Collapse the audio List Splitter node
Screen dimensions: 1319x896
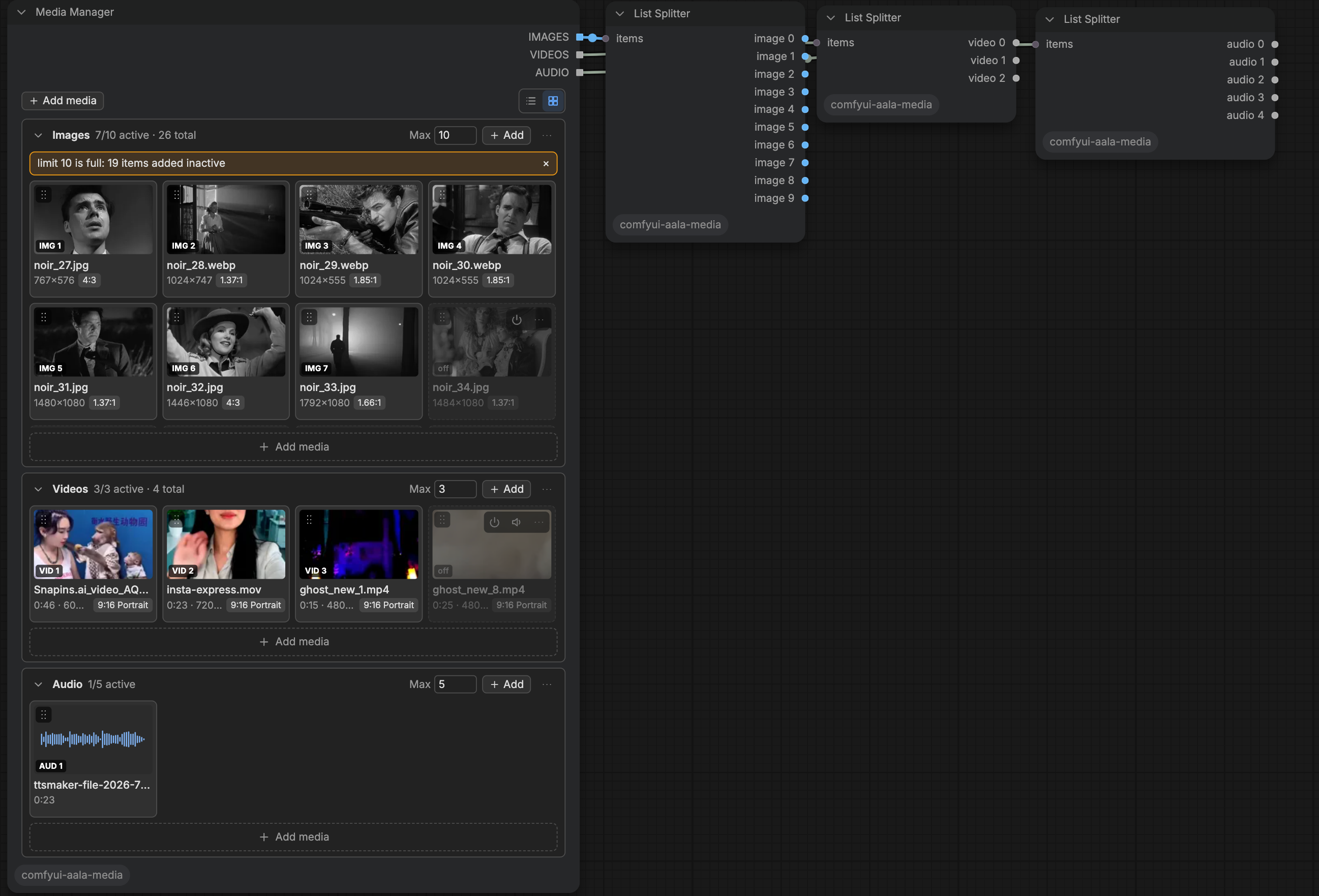click(1050, 19)
